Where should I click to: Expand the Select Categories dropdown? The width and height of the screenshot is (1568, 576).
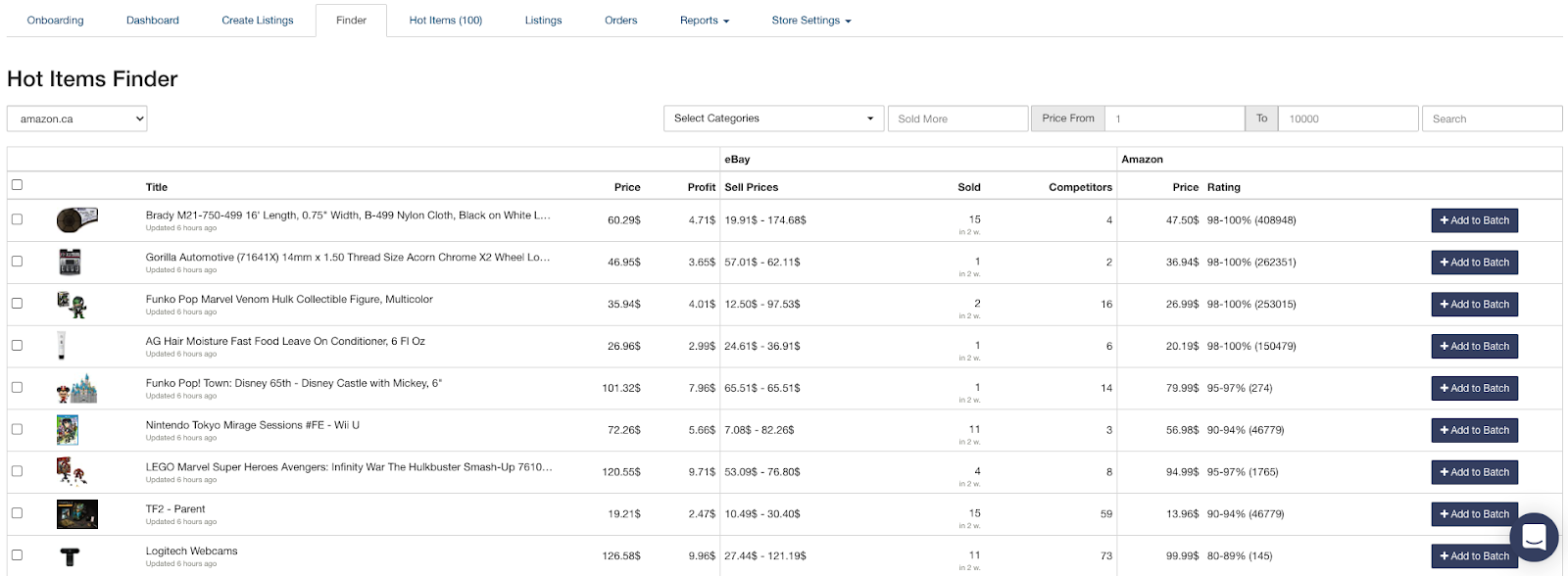tap(773, 119)
